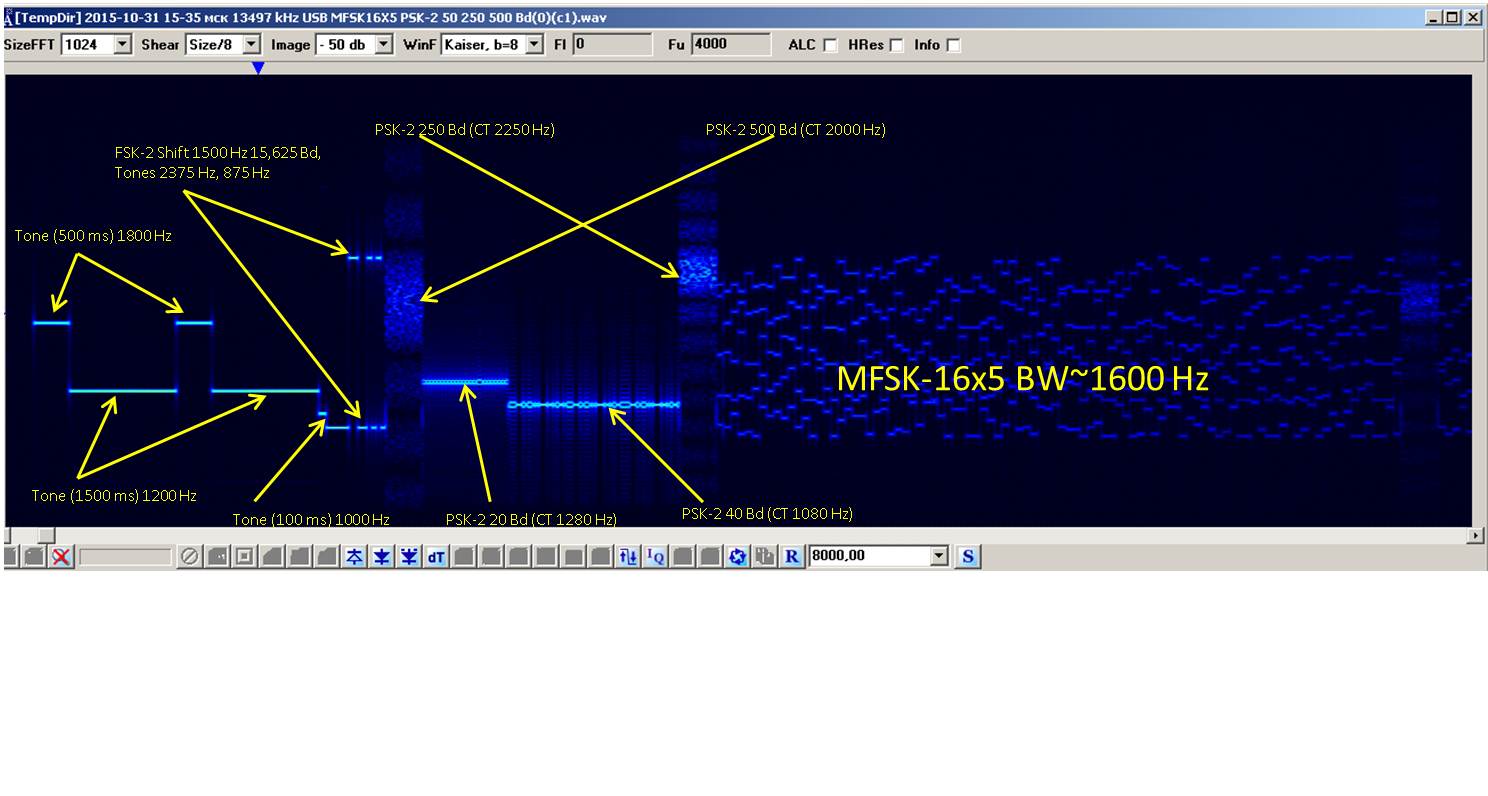This screenshot has width=1488, height=796.
Task: Expand the 8000,00 sample rate dropdown
Action: click(938, 556)
